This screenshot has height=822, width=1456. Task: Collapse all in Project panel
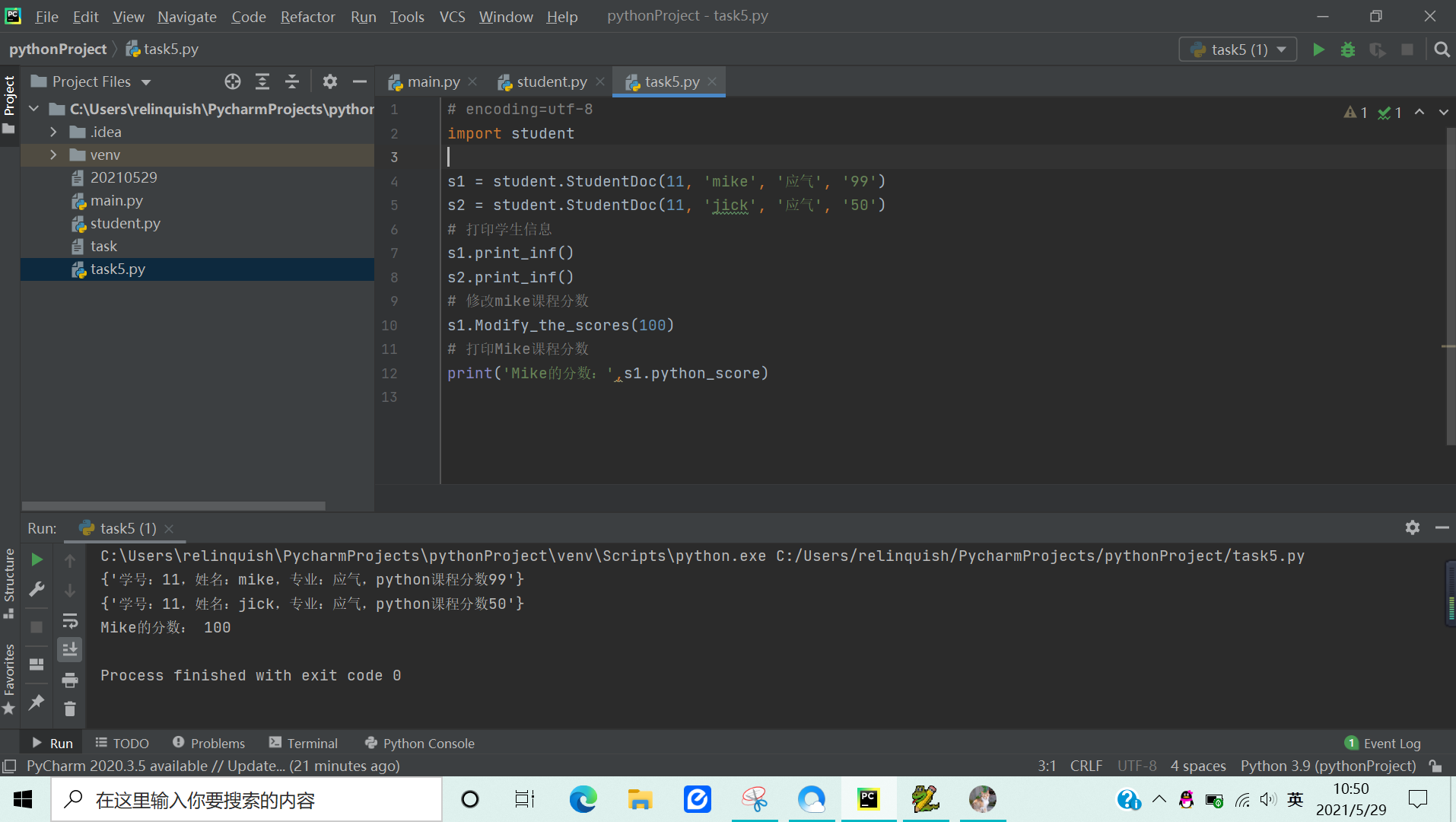(x=292, y=81)
